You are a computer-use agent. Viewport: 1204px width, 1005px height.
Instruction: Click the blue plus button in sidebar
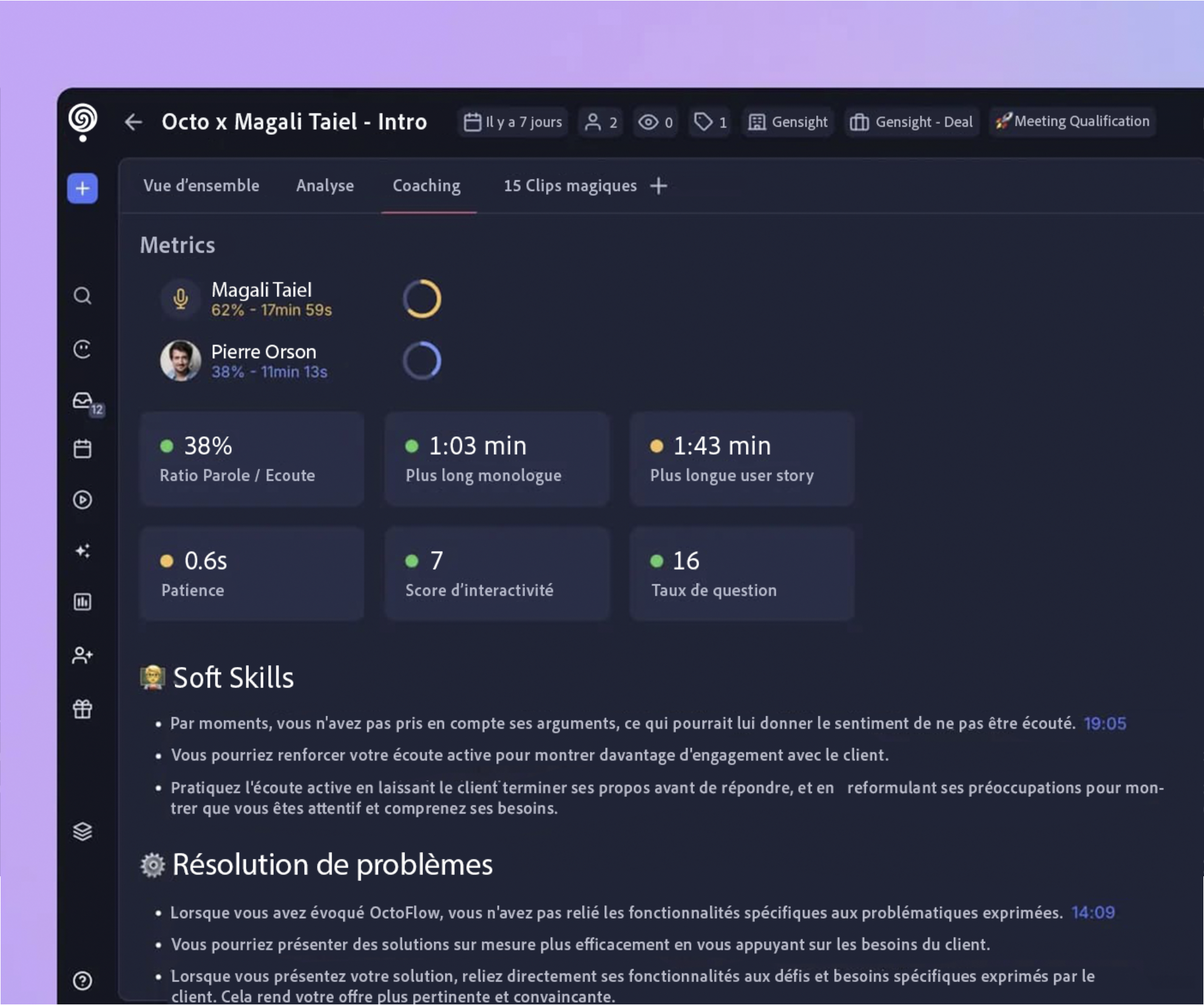[83, 189]
